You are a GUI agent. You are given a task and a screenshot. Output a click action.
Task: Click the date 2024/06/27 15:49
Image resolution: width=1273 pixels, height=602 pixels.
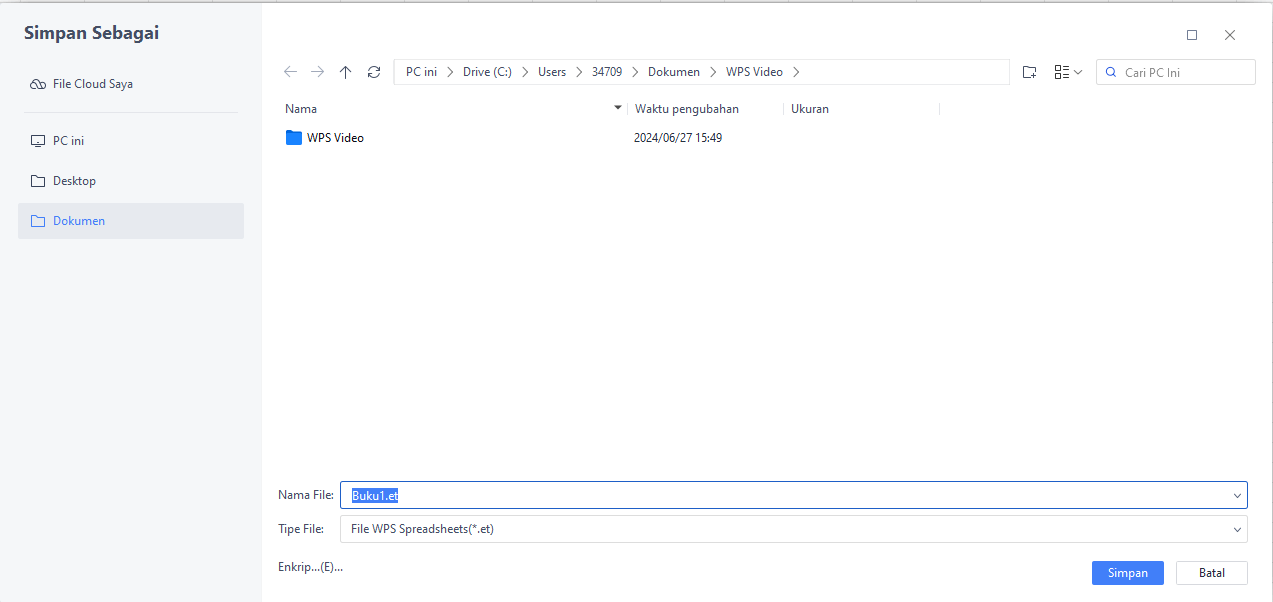coord(678,138)
